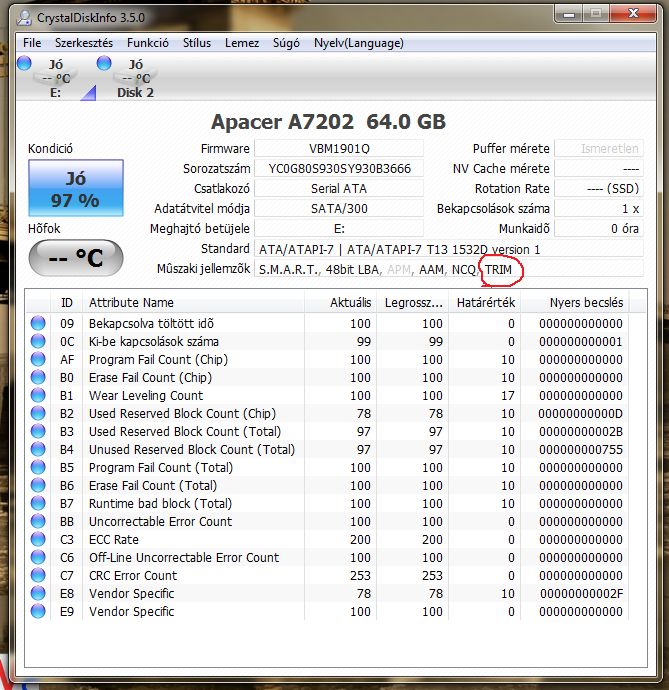Click status orb for Bekapcsolva töltött idő

(x=38, y=323)
